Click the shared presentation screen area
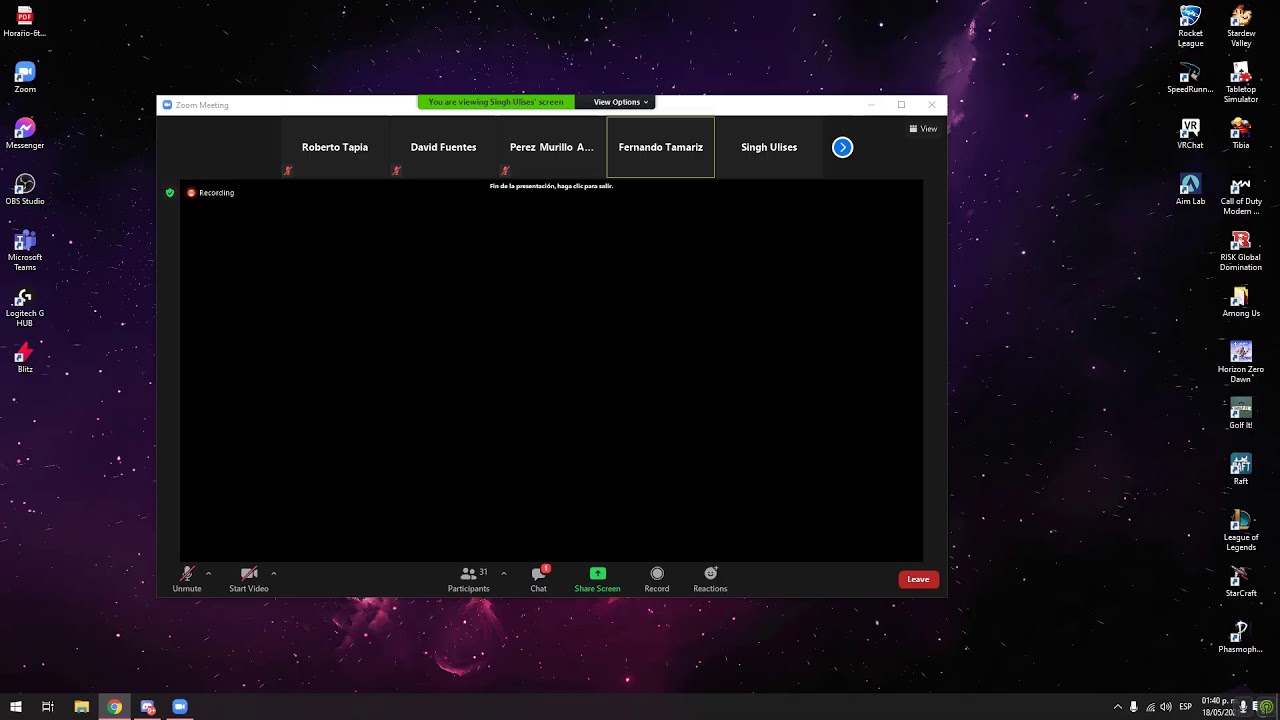 pyautogui.click(x=551, y=371)
